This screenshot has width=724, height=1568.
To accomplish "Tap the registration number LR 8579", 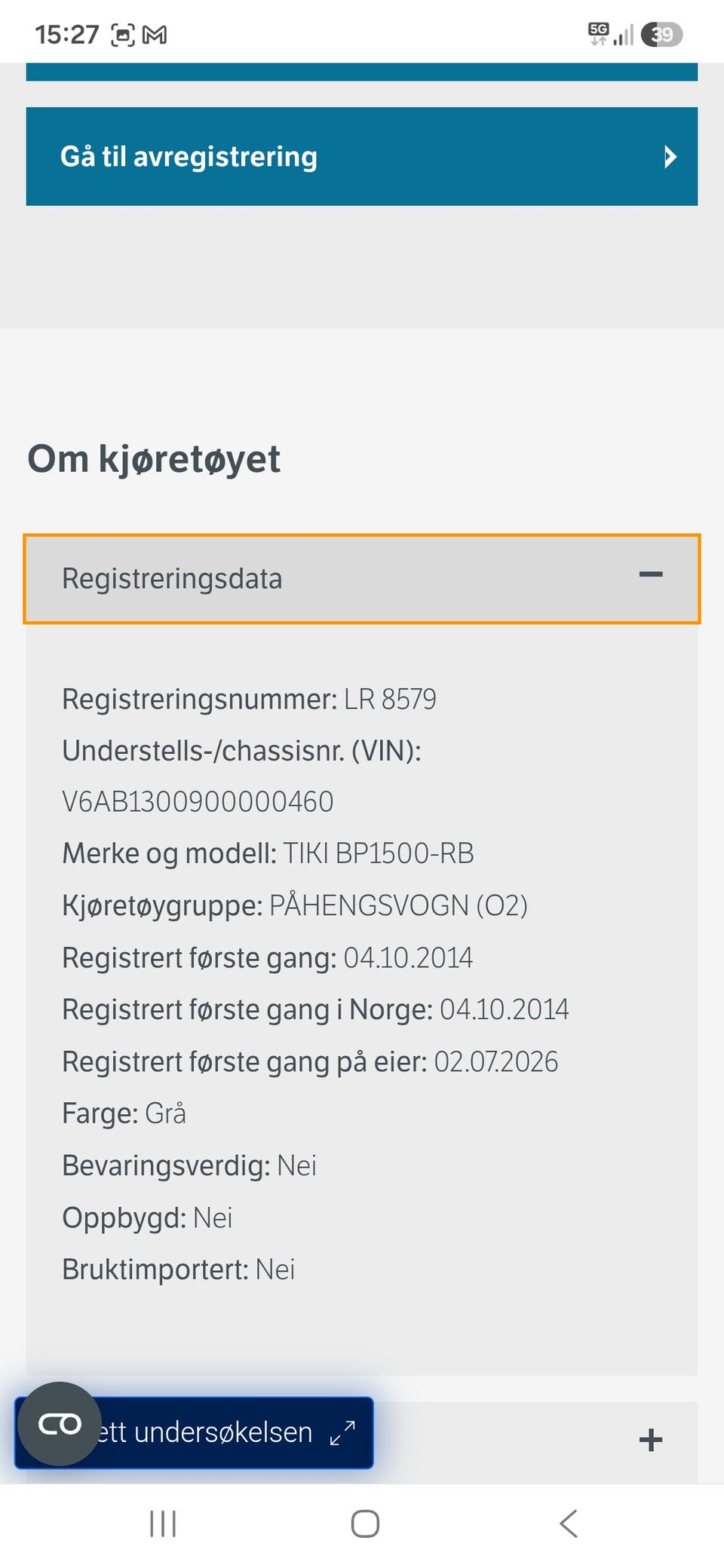I will pos(390,699).
